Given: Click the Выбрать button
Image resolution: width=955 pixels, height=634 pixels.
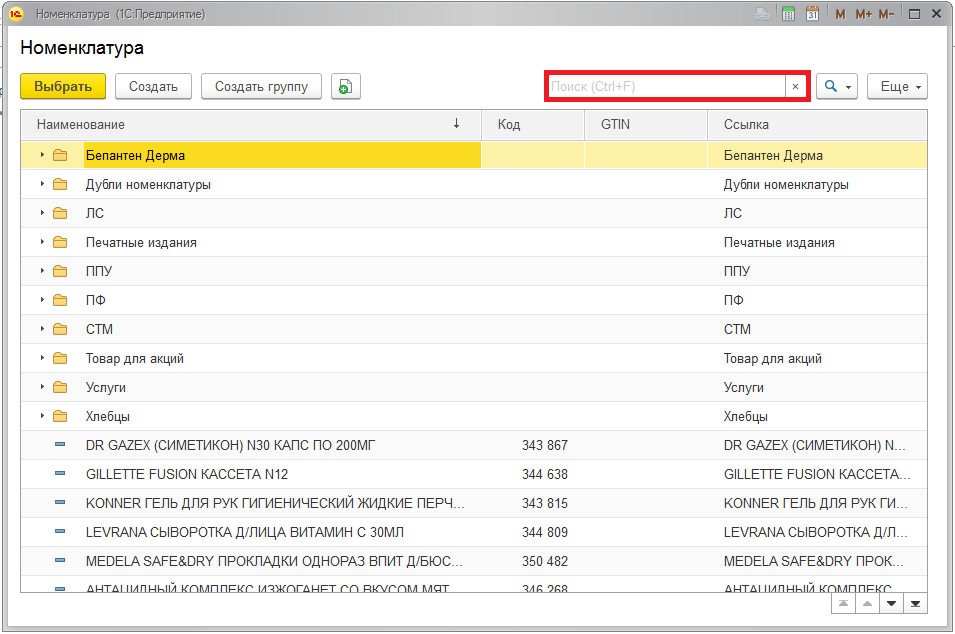Looking at the screenshot, I should coord(63,87).
